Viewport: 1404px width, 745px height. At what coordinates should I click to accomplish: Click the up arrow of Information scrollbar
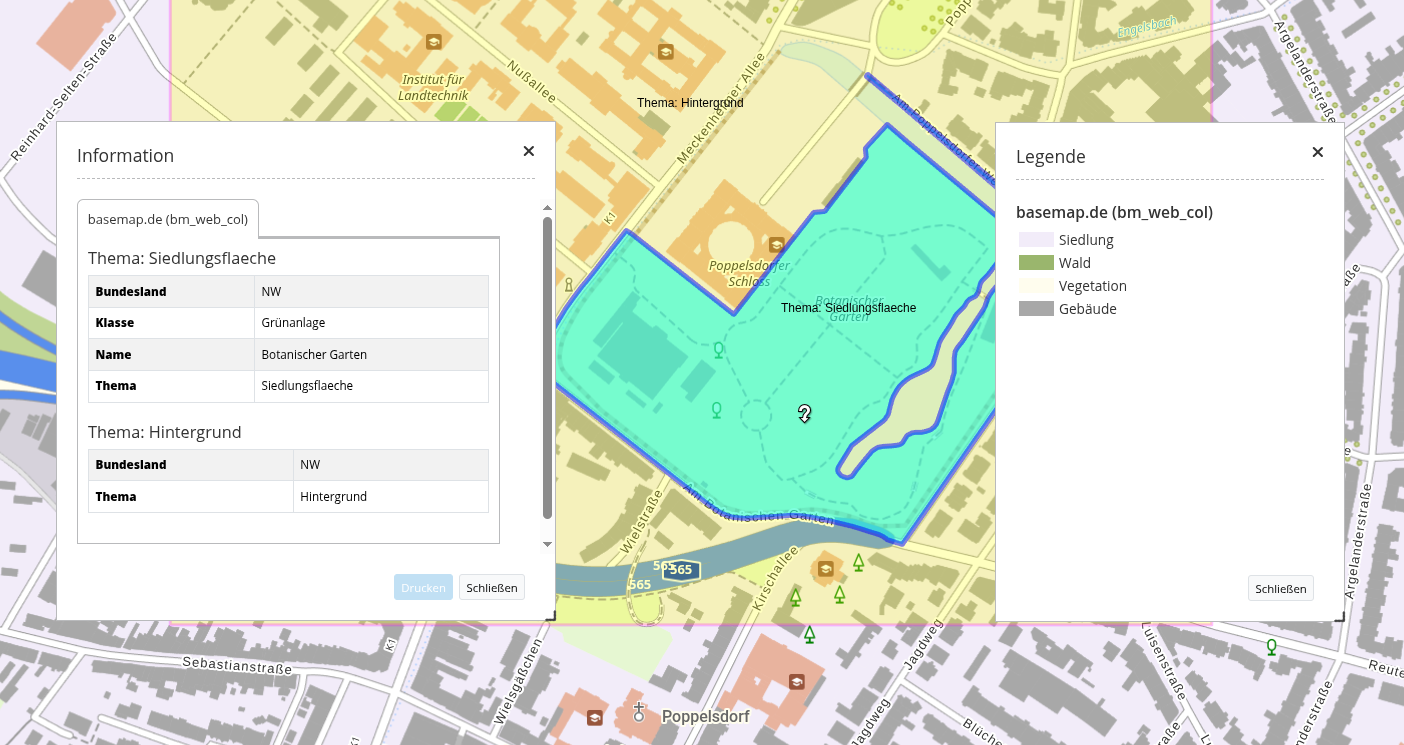coord(547,208)
